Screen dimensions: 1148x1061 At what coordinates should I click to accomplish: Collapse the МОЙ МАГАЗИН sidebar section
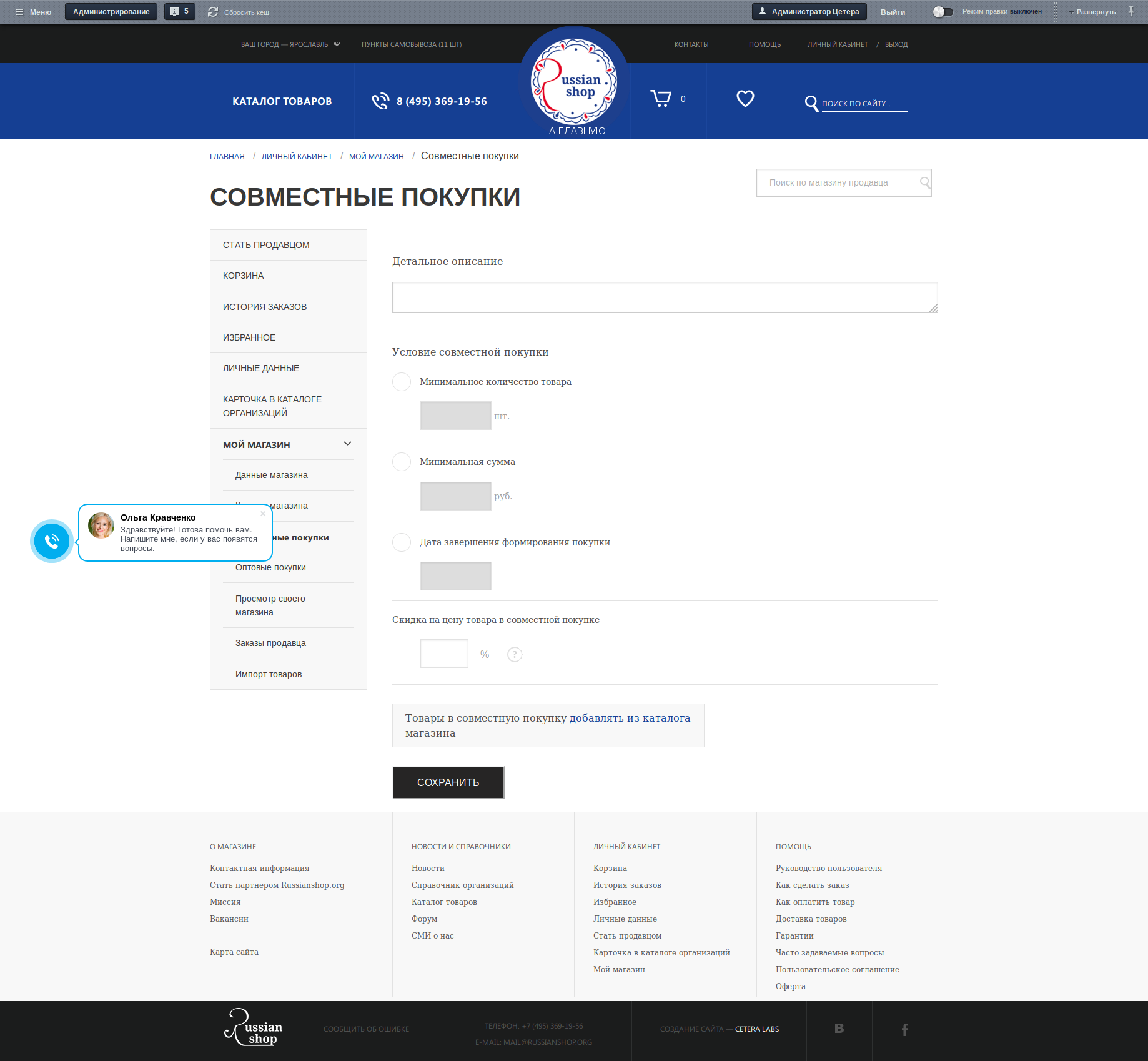pyautogui.click(x=347, y=443)
